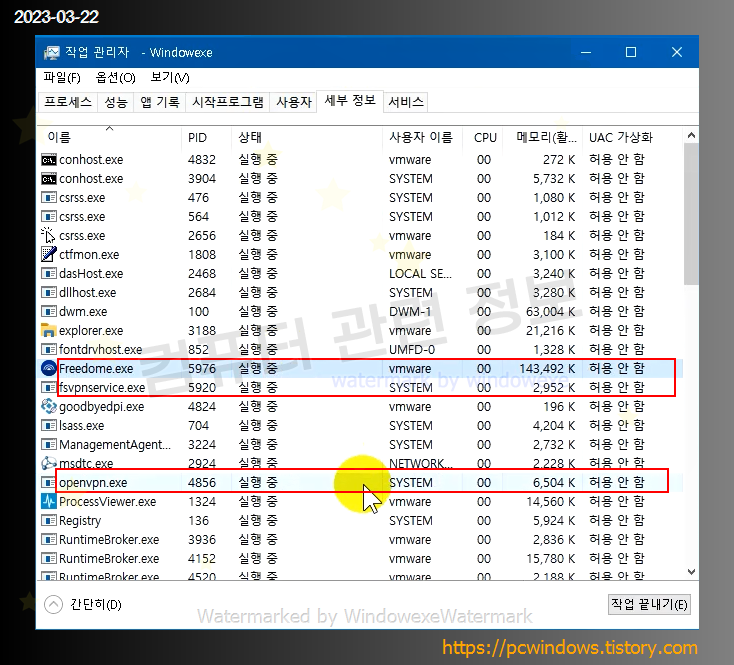This screenshot has height=665, width=734.
Task: Switch to the 성능 tab
Action: [x=116, y=102]
